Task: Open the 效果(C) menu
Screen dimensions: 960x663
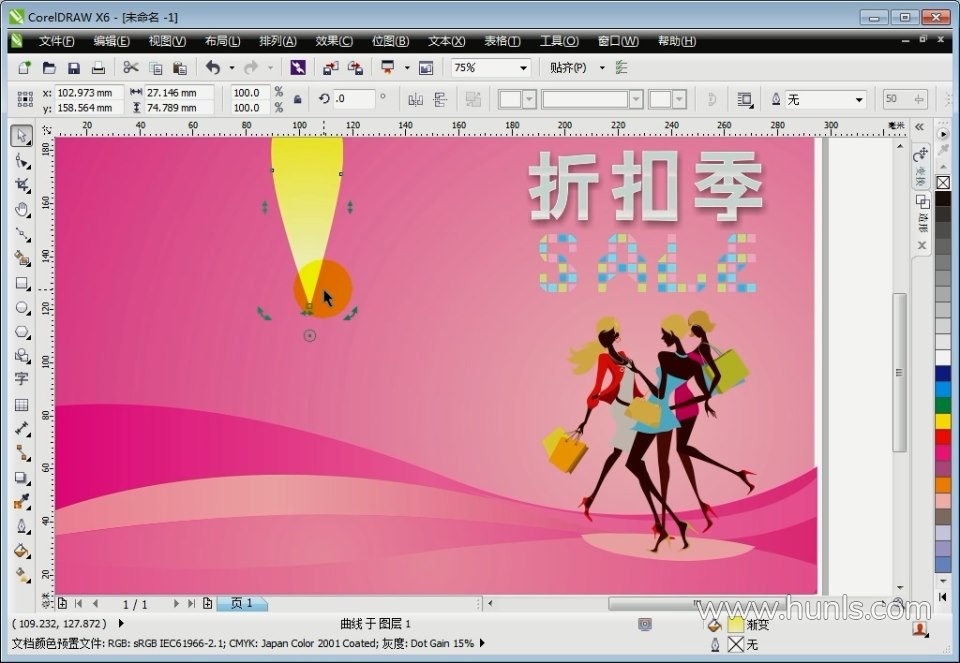Action: (334, 41)
